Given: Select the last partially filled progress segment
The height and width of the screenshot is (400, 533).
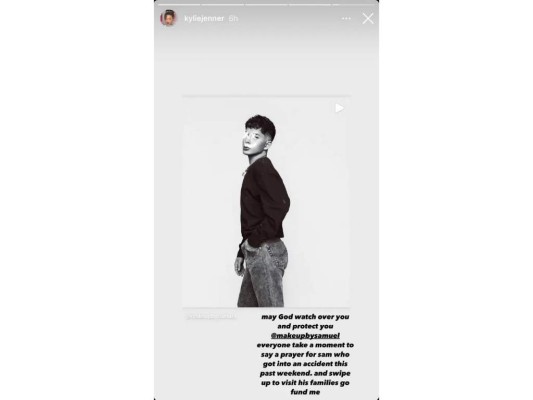Looking at the screenshot, I should [x=354, y=5].
